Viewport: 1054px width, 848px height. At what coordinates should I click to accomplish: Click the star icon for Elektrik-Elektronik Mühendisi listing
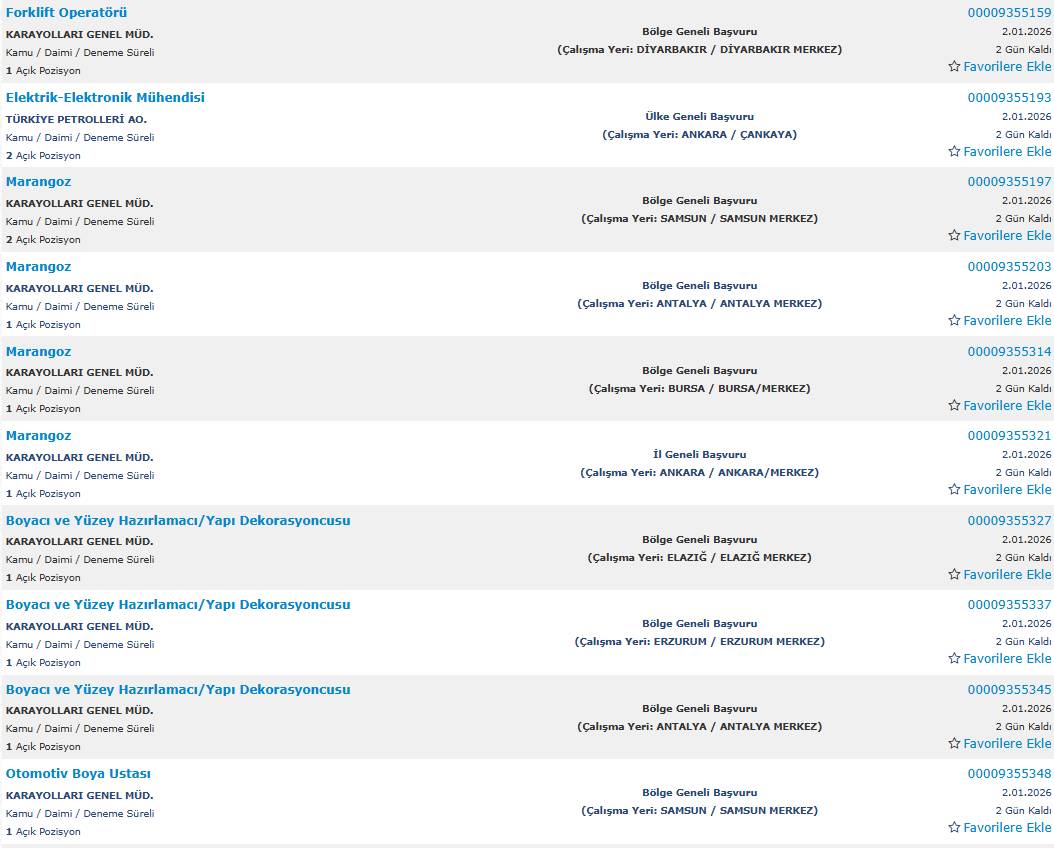pyautogui.click(x=954, y=152)
